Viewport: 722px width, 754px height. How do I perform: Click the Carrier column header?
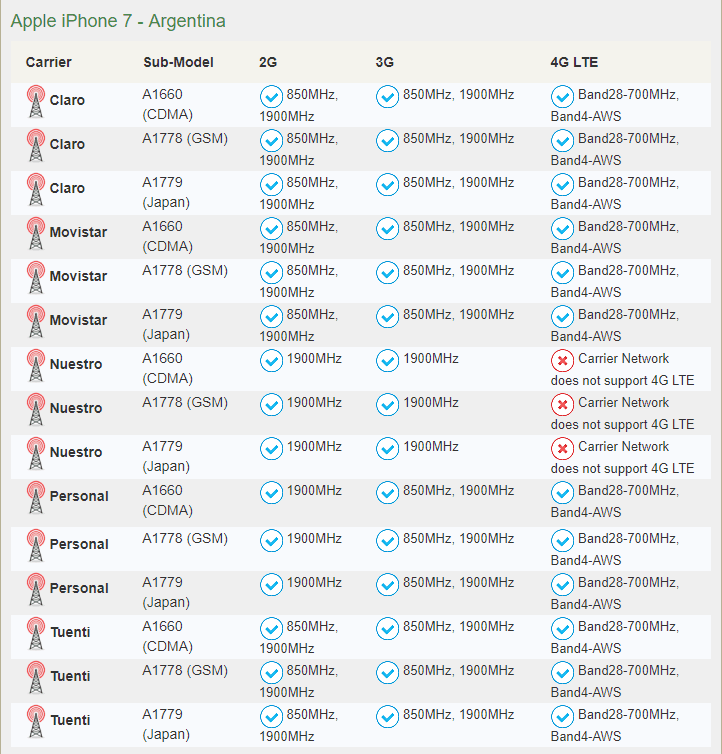[48, 62]
